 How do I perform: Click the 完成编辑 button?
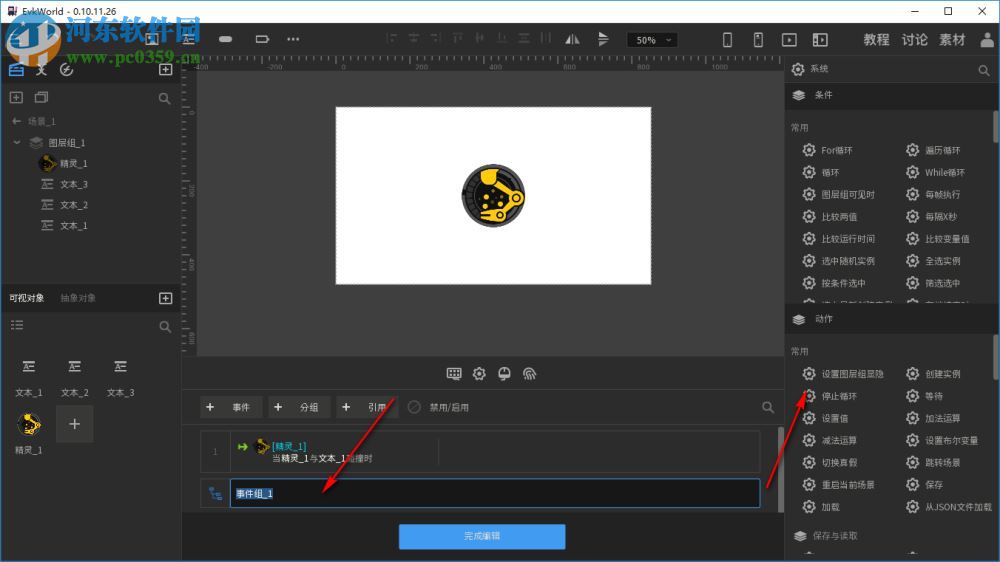point(482,537)
